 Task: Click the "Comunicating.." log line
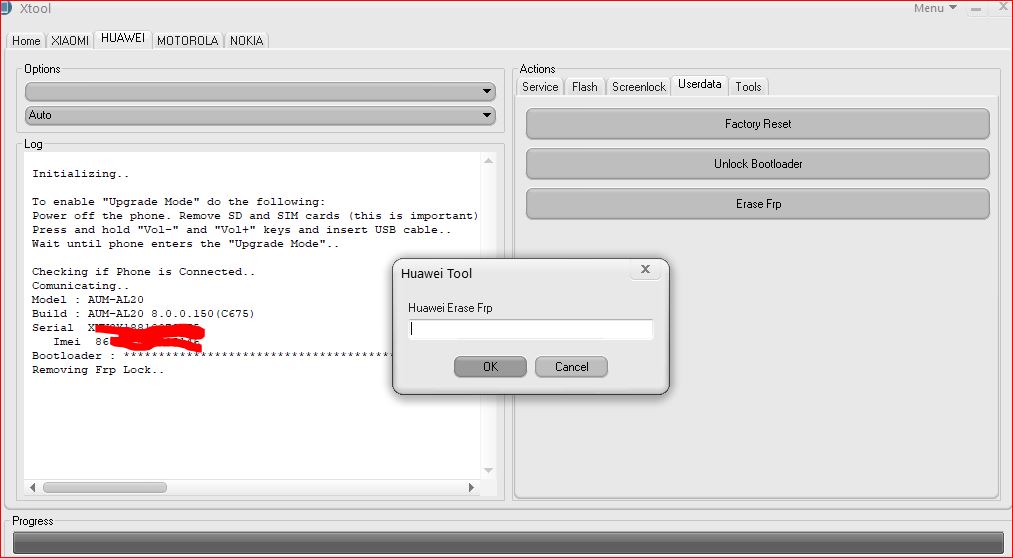81,286
